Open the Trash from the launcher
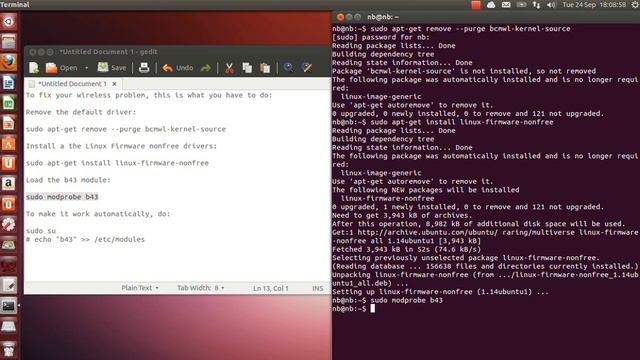Screen dimensions: 640x360 [x=9, y=350]
